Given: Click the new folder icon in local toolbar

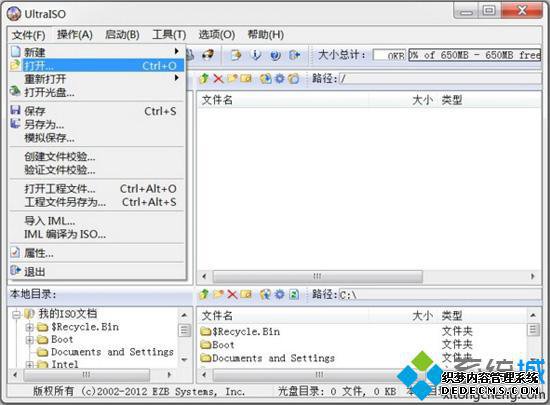Looking at the screenshot, I should click(218, 294).
